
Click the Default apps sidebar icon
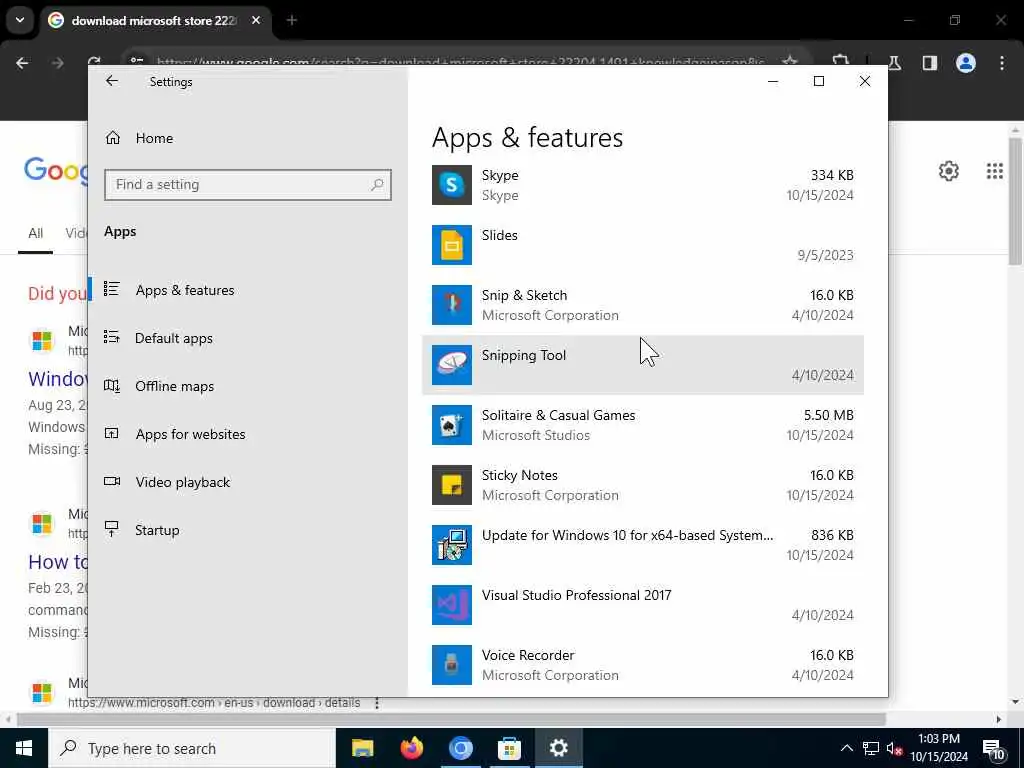(x=112, y=338)
